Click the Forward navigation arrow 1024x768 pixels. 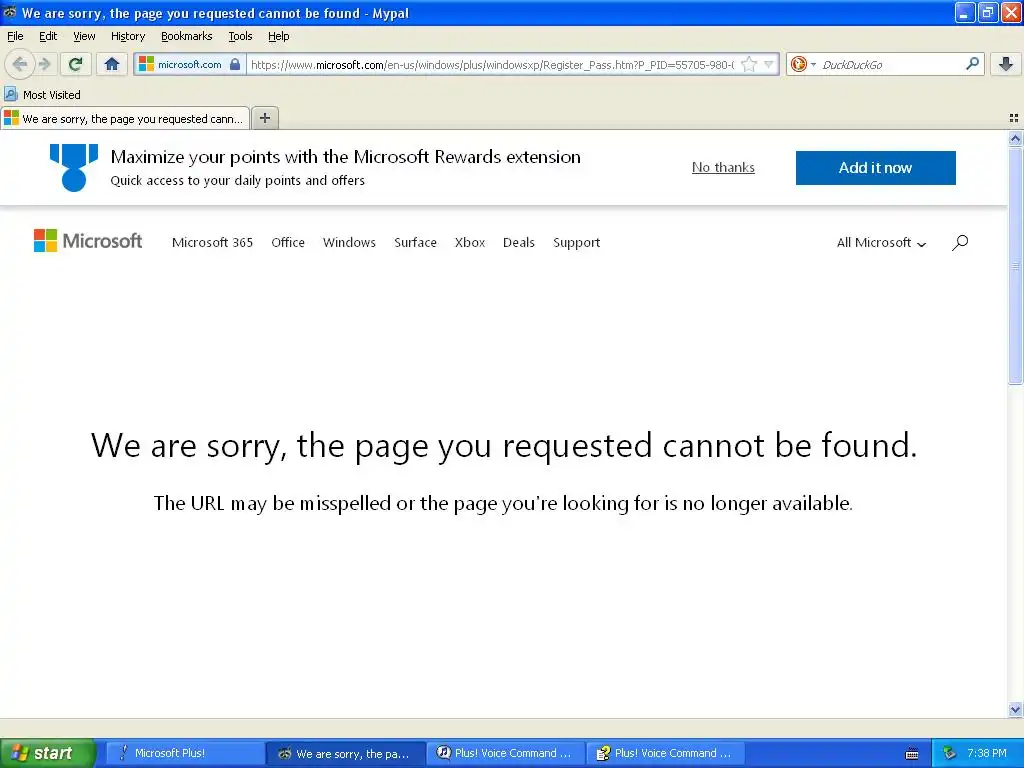pyautogui.click(x=44, y=64)
